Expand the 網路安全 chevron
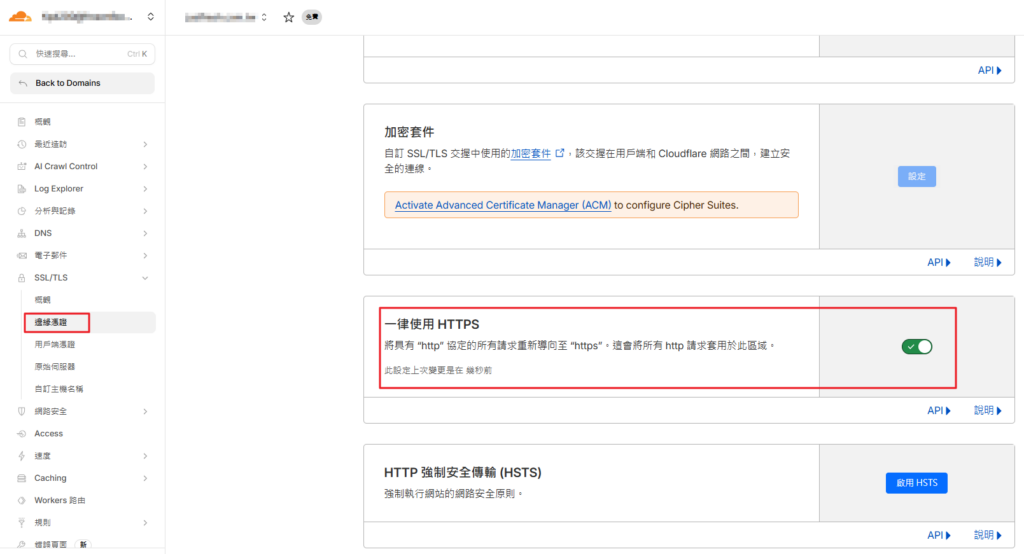Image resolution: width=1024 pixels, height=554 pixels. 145,411
